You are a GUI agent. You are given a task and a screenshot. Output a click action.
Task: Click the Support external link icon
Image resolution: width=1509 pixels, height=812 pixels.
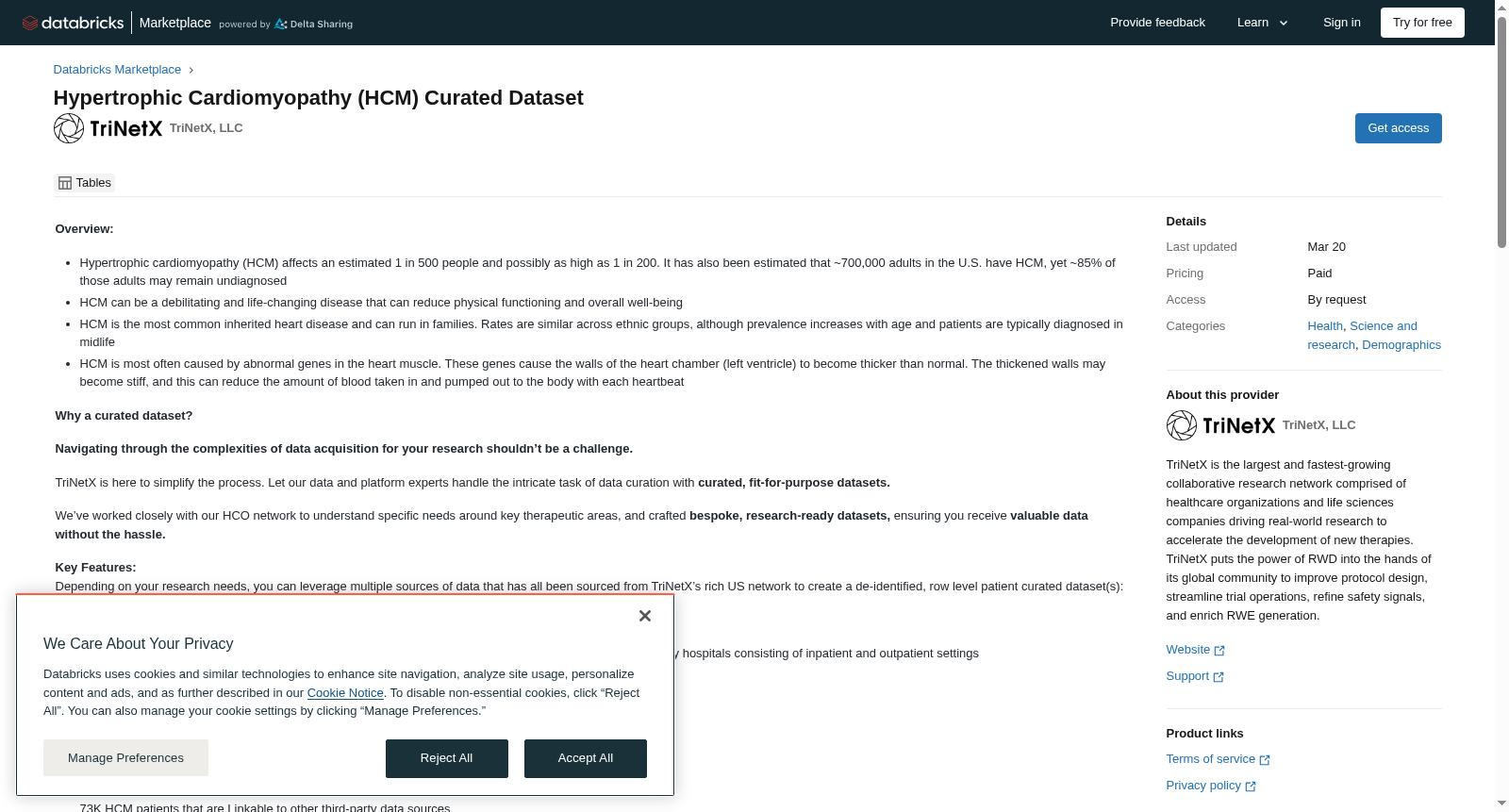(x=1219, y=677)
